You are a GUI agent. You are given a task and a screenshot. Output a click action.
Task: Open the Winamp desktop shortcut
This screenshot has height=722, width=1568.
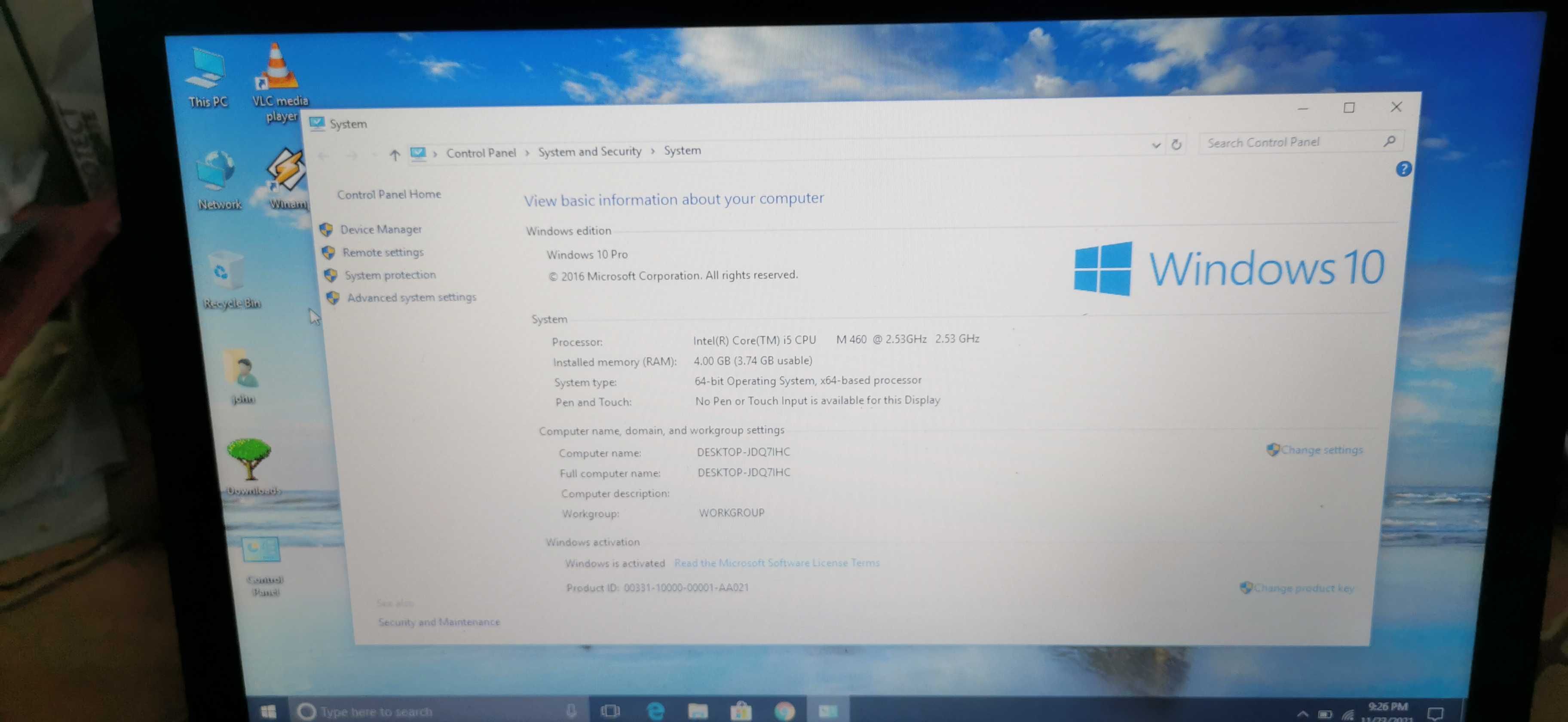pos(287,178)
